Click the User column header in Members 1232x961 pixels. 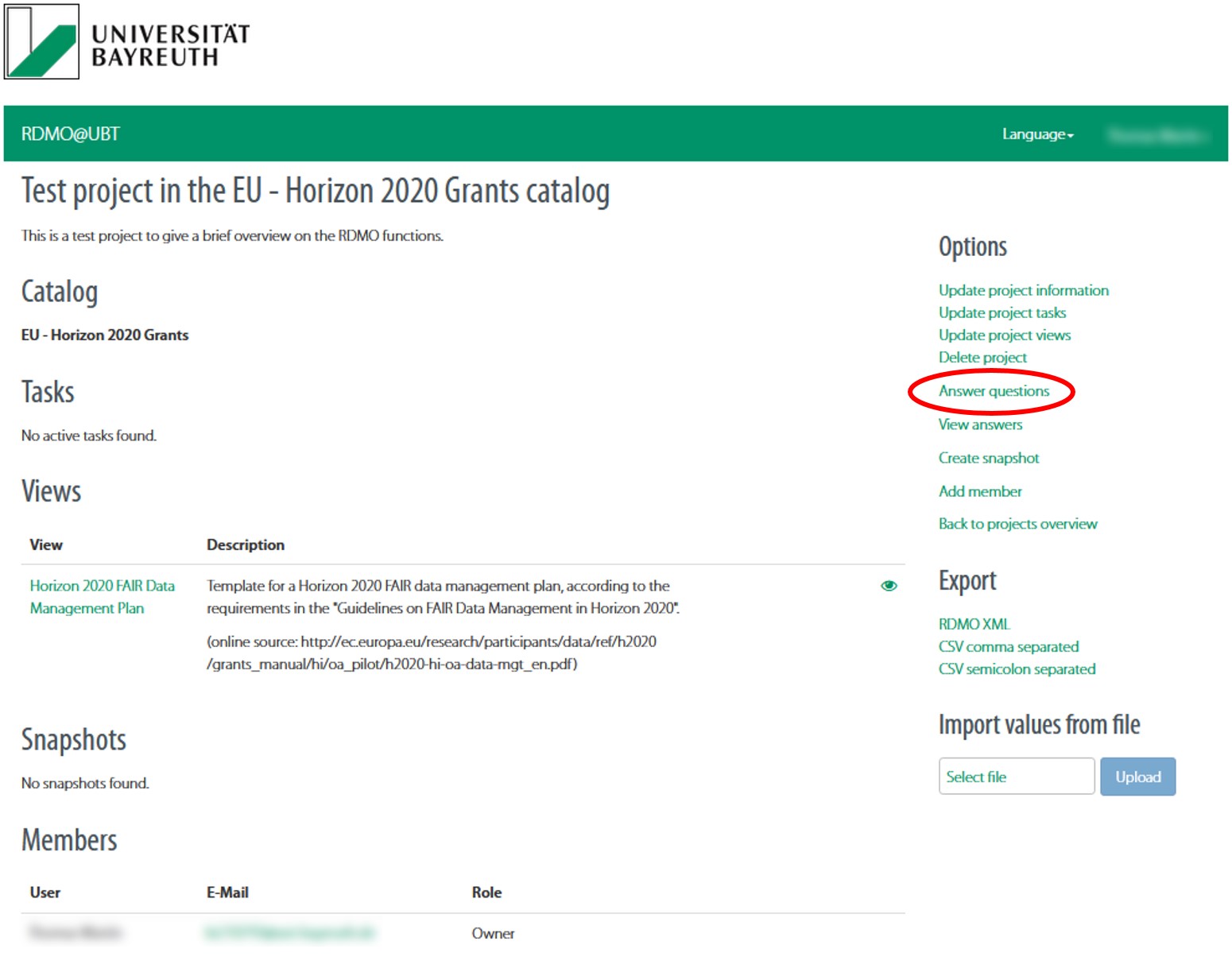45,893
